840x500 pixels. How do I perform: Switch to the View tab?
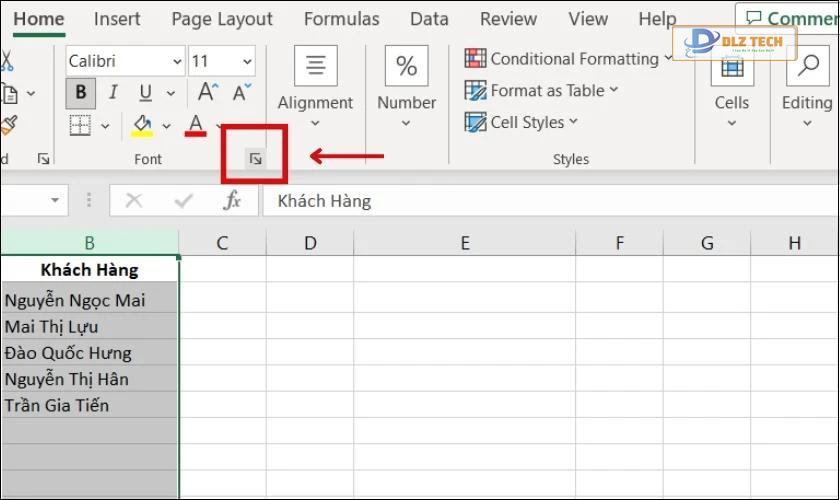coord(588,19)
